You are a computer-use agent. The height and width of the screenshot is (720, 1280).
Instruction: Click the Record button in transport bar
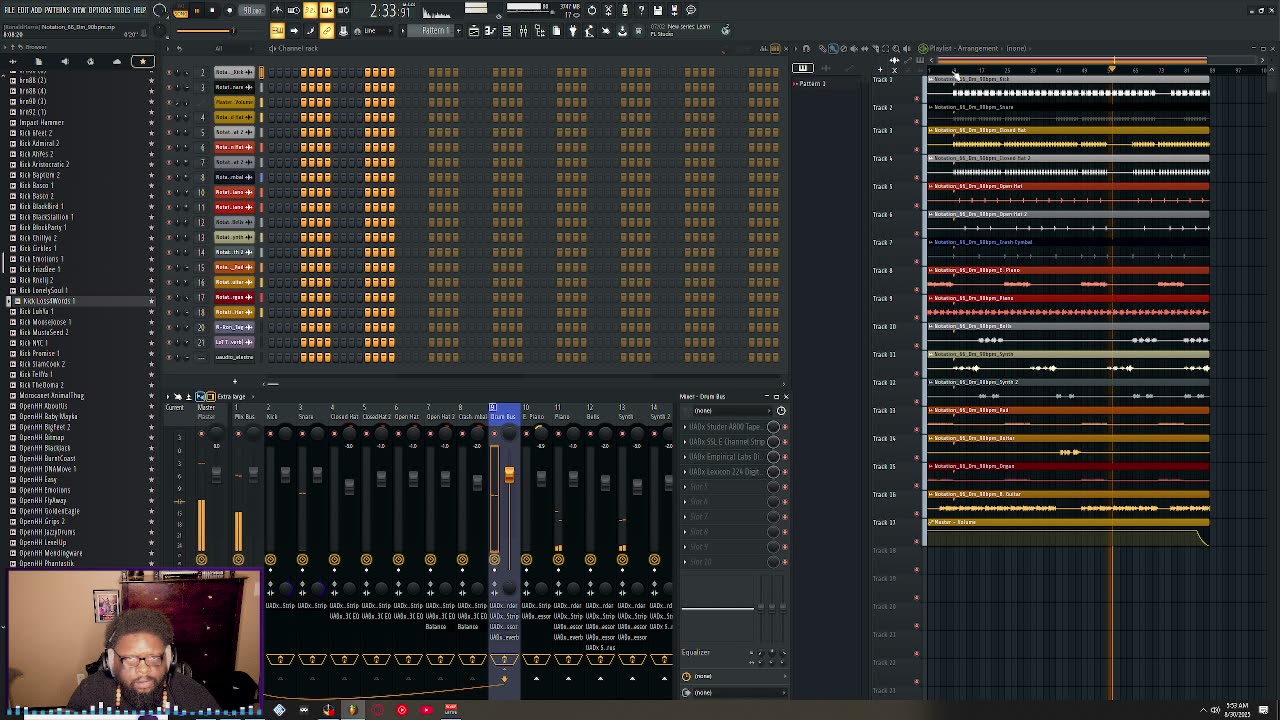coord(229,10)
